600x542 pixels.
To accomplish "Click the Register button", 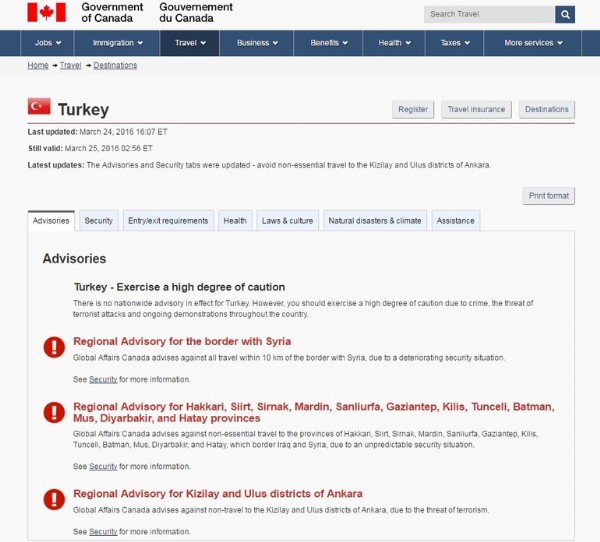I will click(x=413, y=109).
